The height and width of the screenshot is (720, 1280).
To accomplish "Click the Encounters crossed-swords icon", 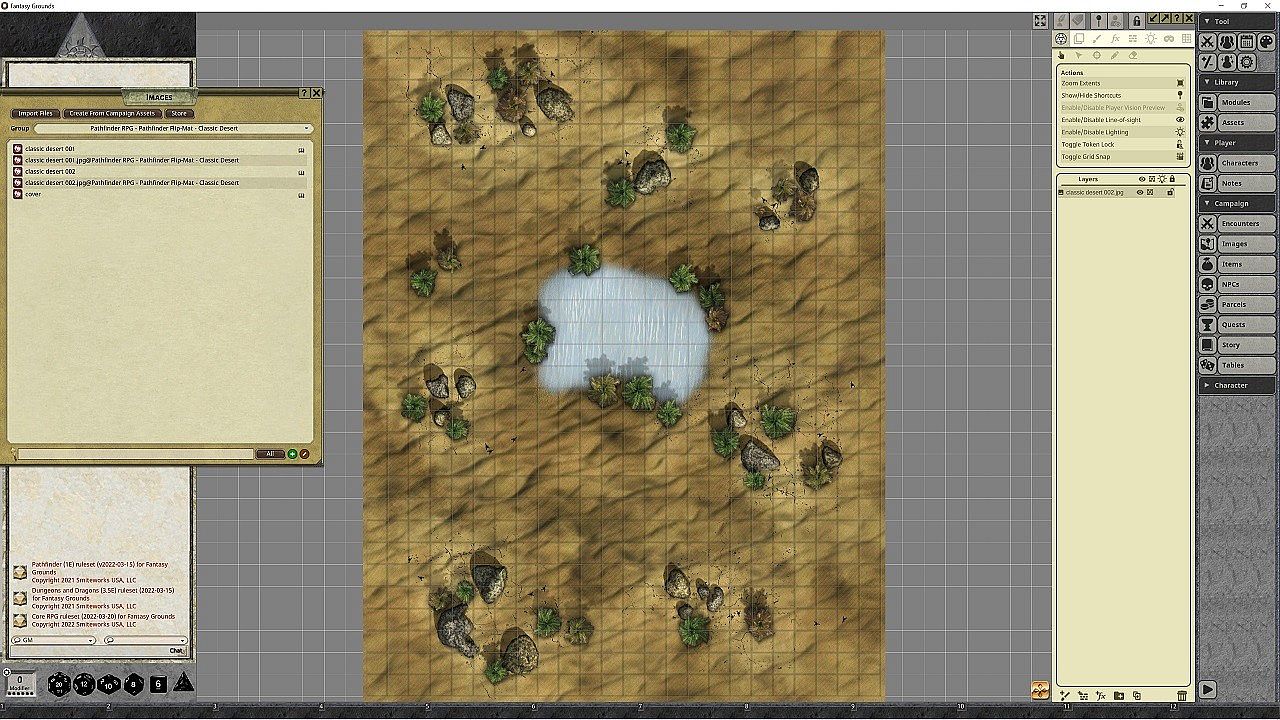I will coord(1208,224).
